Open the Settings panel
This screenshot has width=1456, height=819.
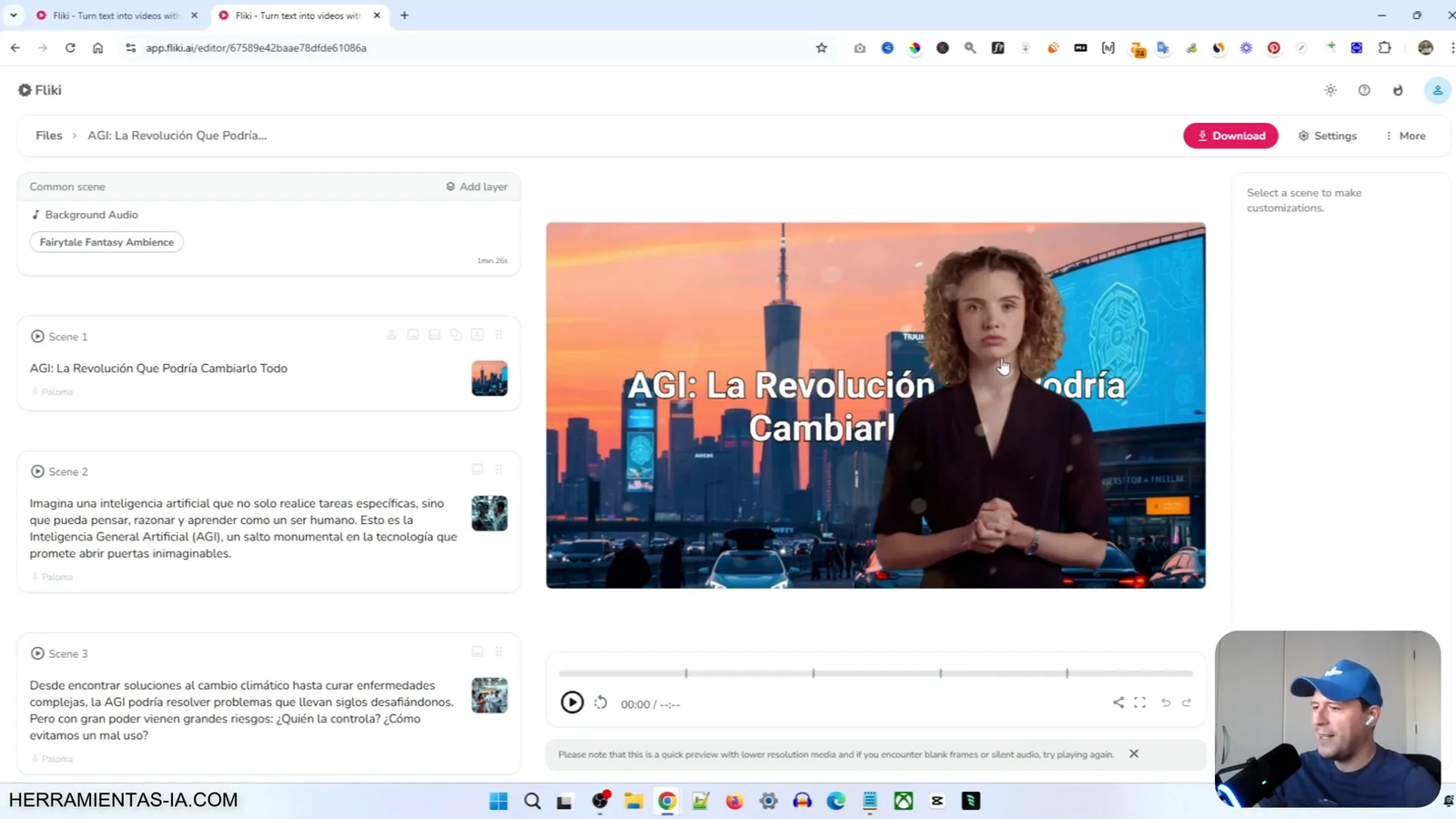[x=1328, y=135]
